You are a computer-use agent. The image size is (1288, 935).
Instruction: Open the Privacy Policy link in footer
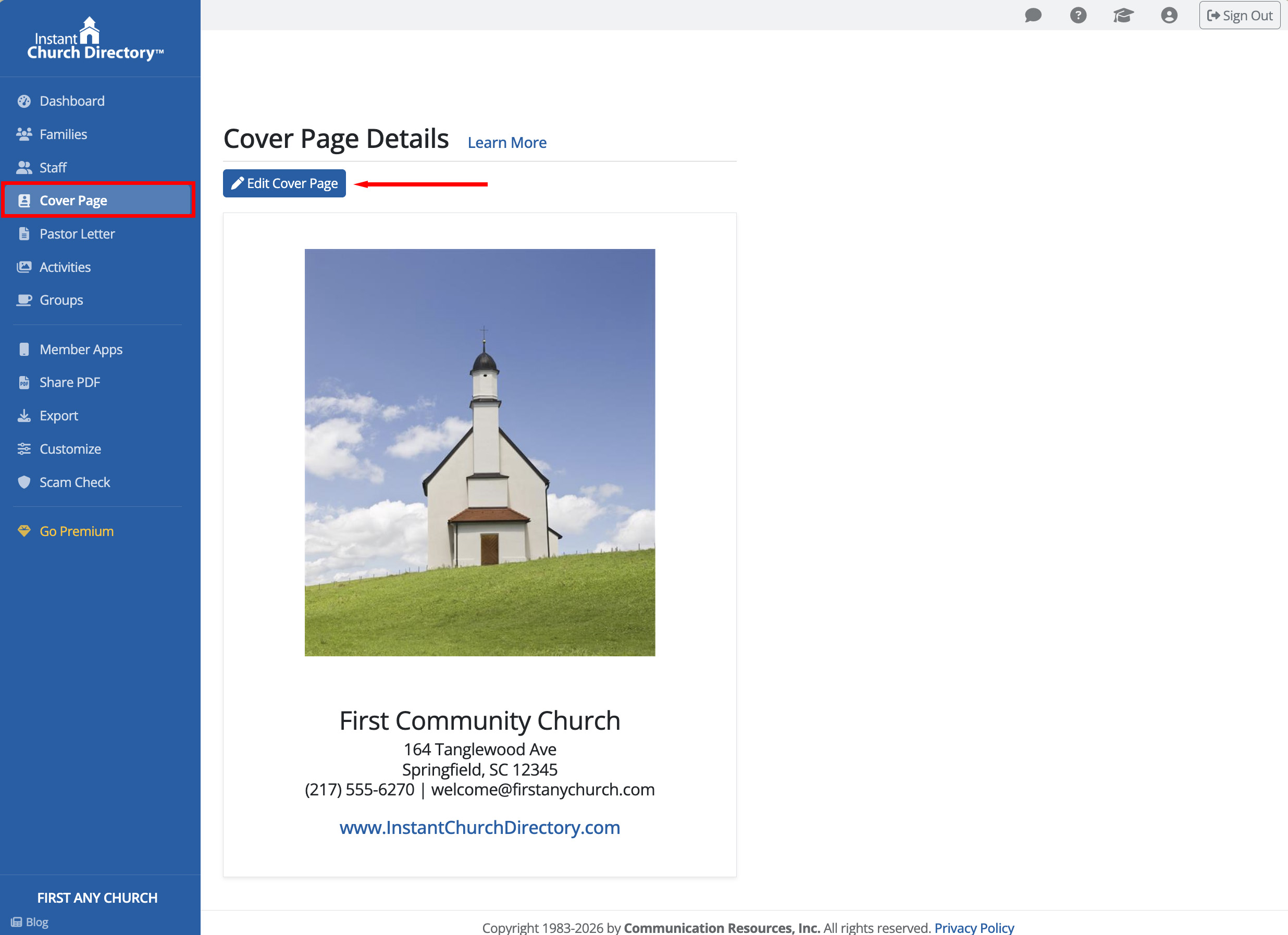point(973,927)
